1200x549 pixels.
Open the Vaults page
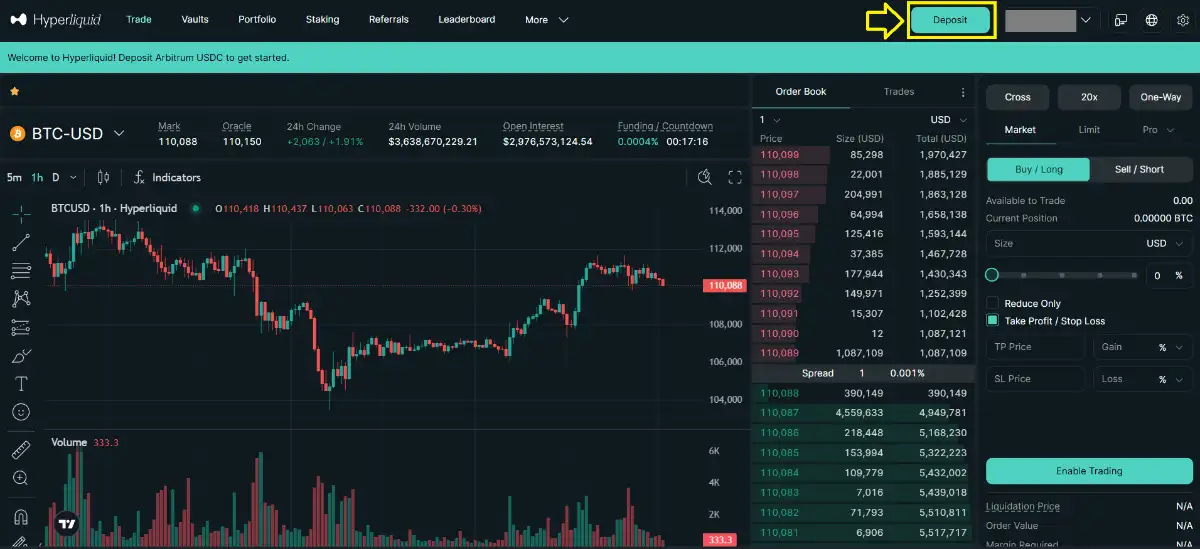[x=195, y=19]
